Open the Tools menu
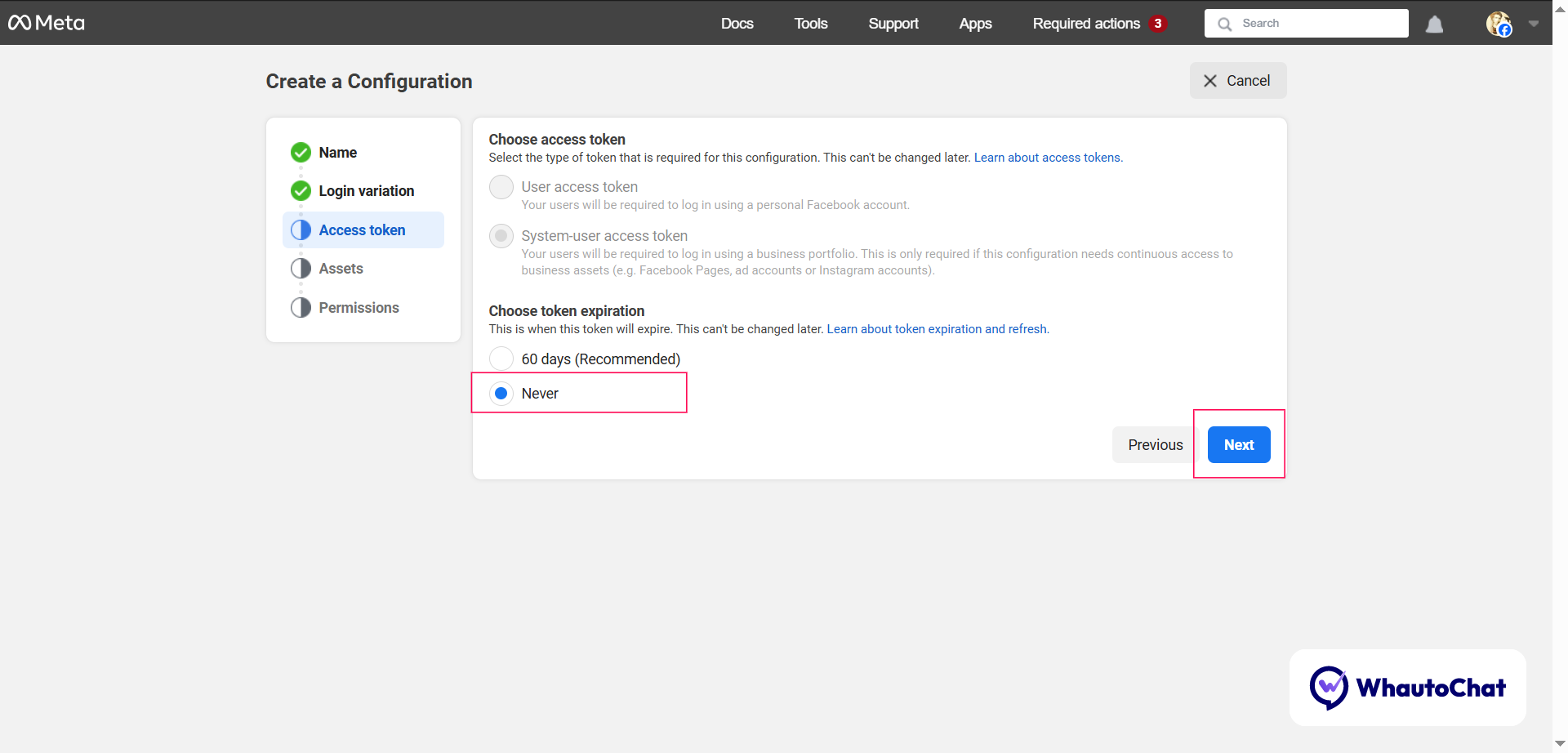Image resolution: width=1568 pixels, height=753 pixels. tap(810, 24)
